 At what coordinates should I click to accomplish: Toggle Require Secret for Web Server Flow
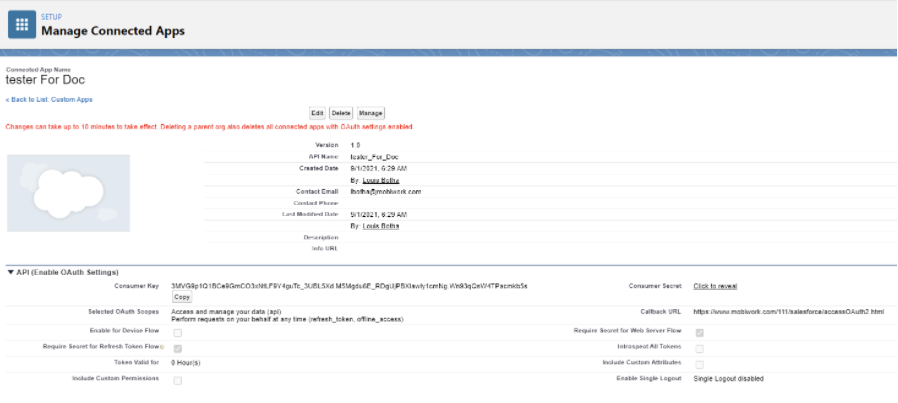pos(699,332)
